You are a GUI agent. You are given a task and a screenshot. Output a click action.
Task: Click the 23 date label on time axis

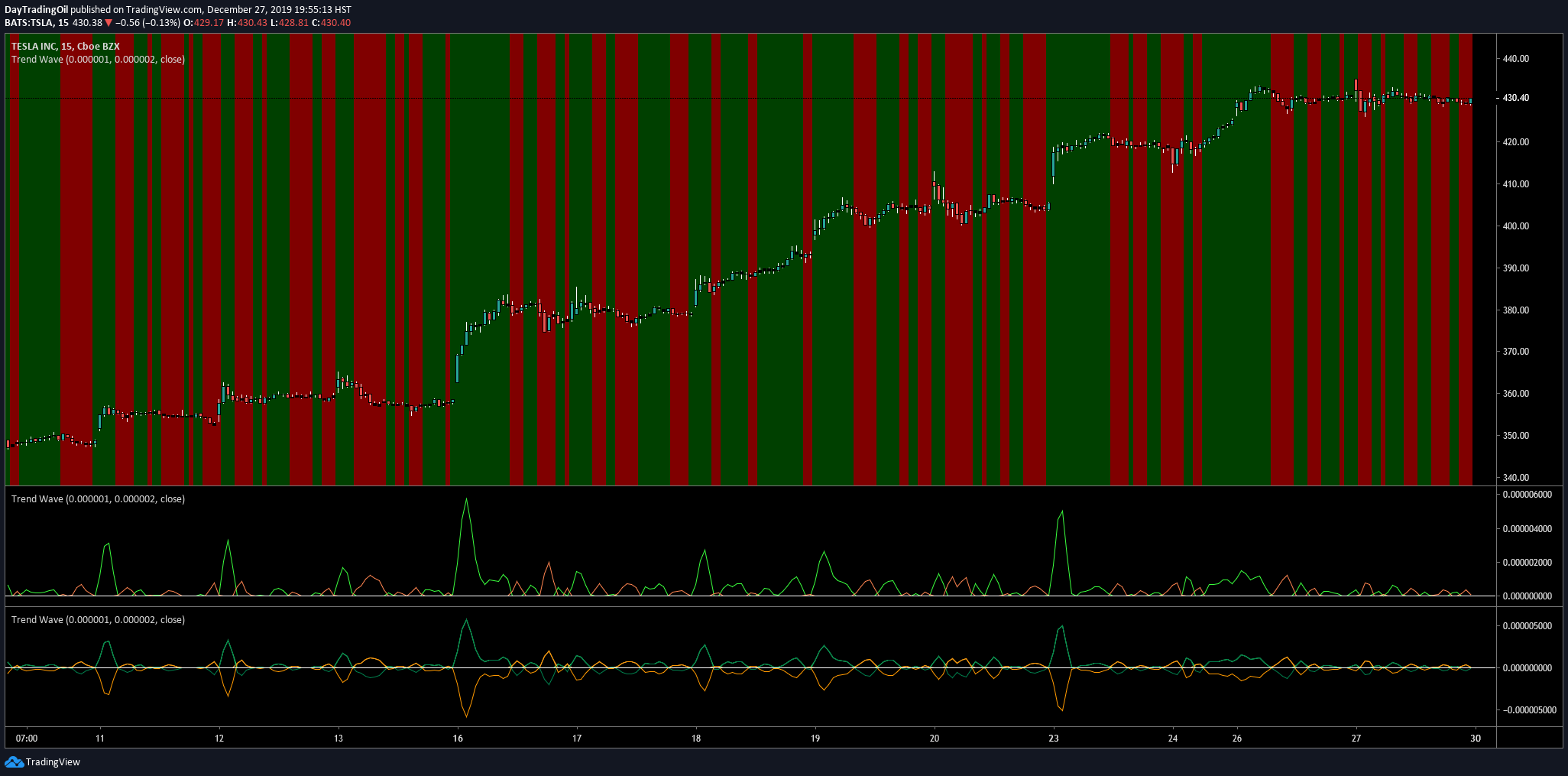[1054, 739]
